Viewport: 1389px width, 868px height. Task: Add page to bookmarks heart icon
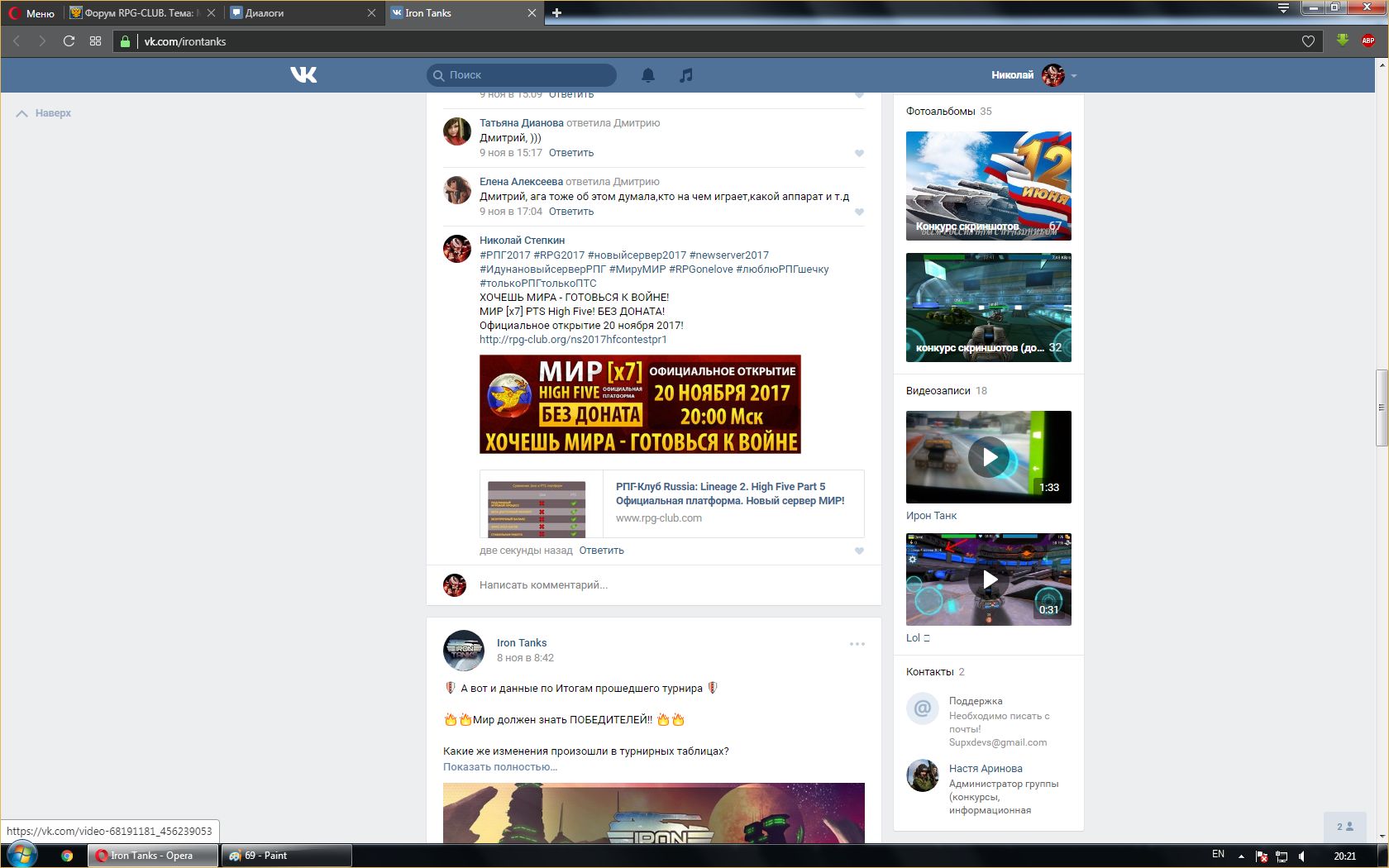[x=1308, y=41]
